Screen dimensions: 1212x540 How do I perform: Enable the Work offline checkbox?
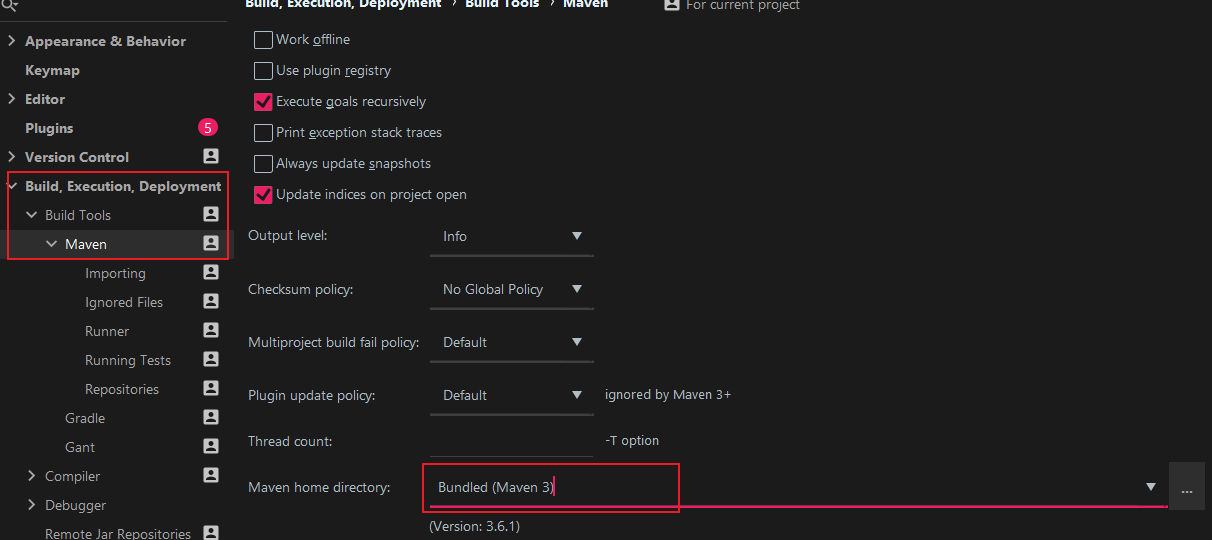[263, 40]
